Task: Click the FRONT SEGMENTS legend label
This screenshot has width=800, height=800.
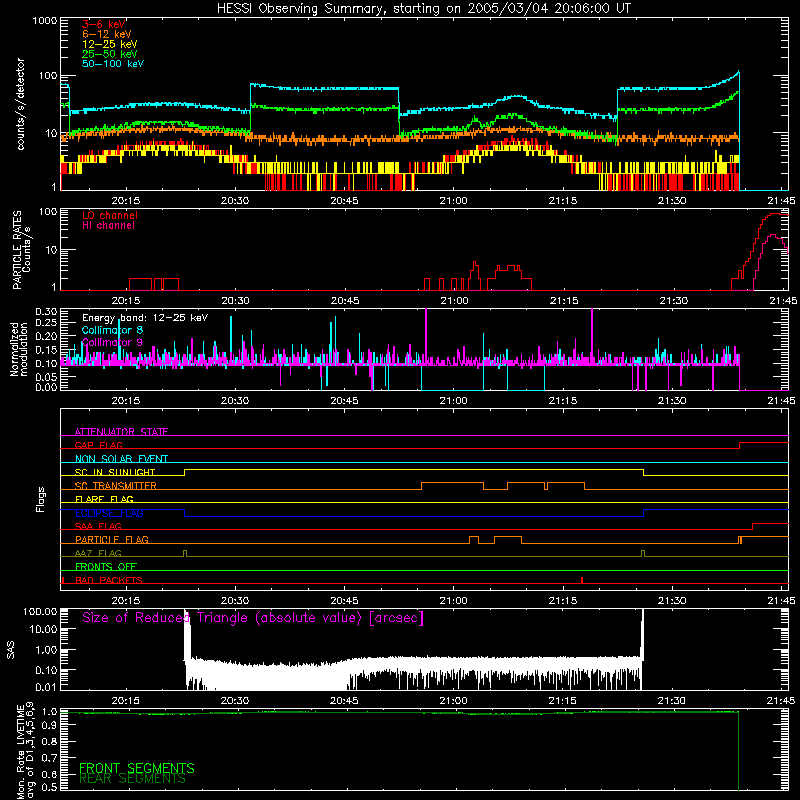Action: 137,768
